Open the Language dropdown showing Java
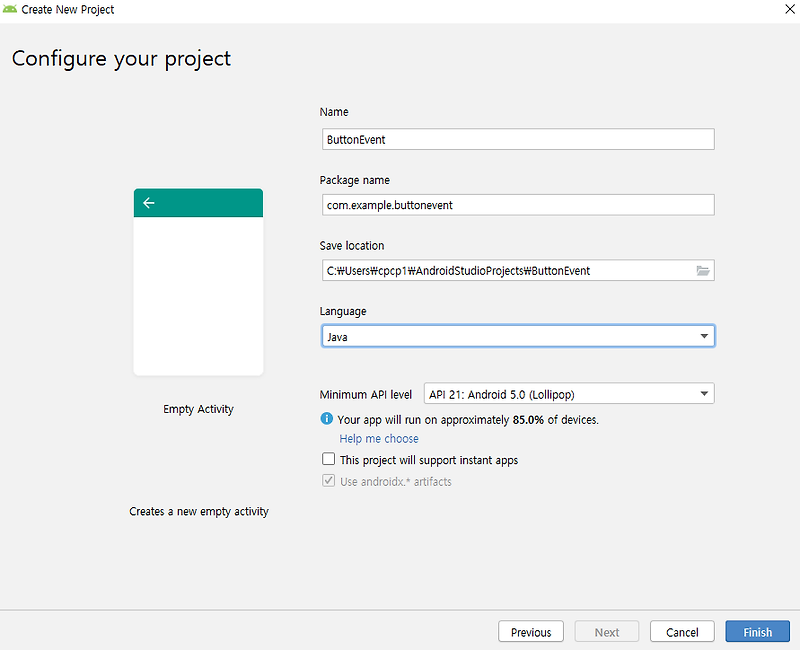800x650 pixels. pos(516,337)
